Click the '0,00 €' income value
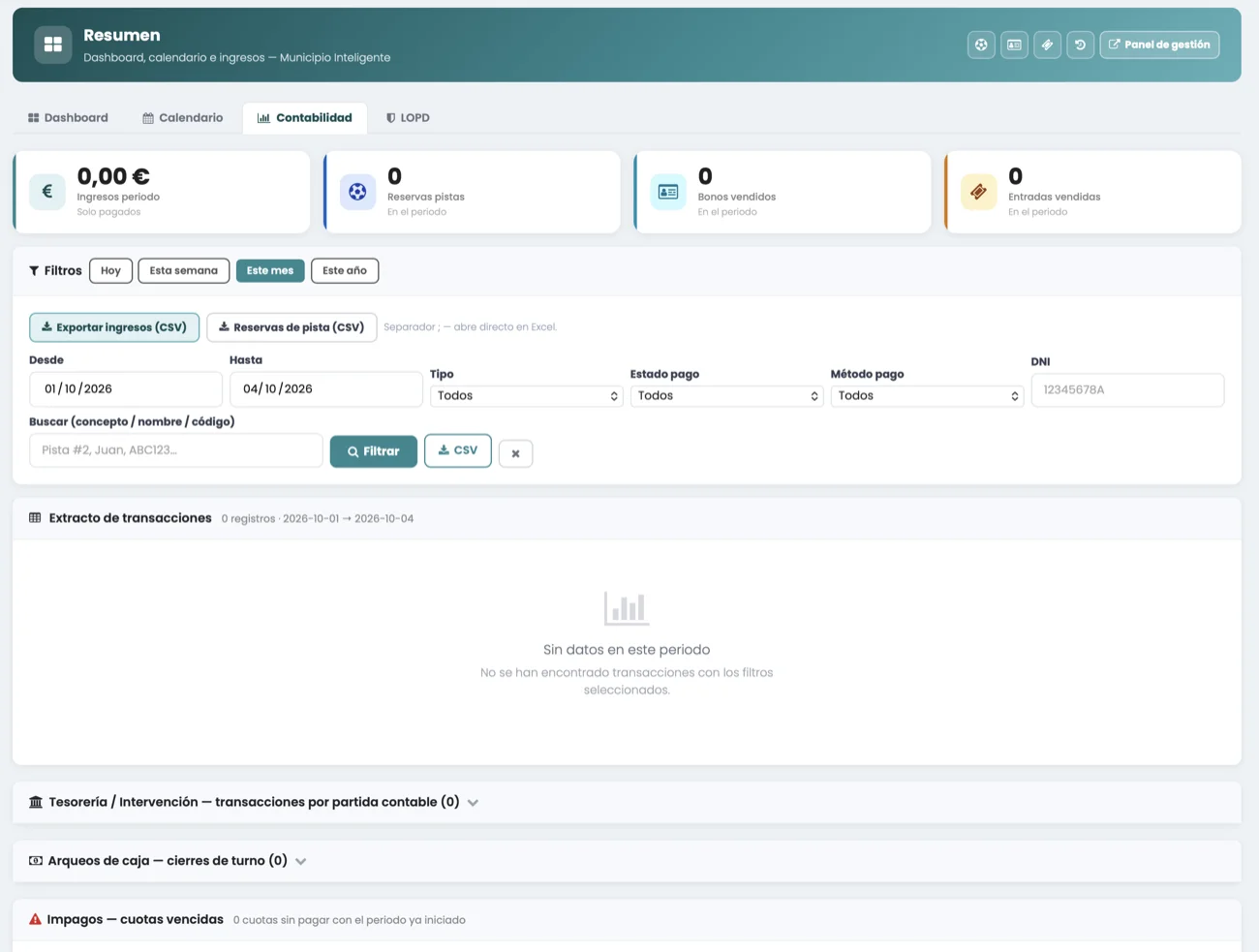1259x952 pixels. point(113,176)
